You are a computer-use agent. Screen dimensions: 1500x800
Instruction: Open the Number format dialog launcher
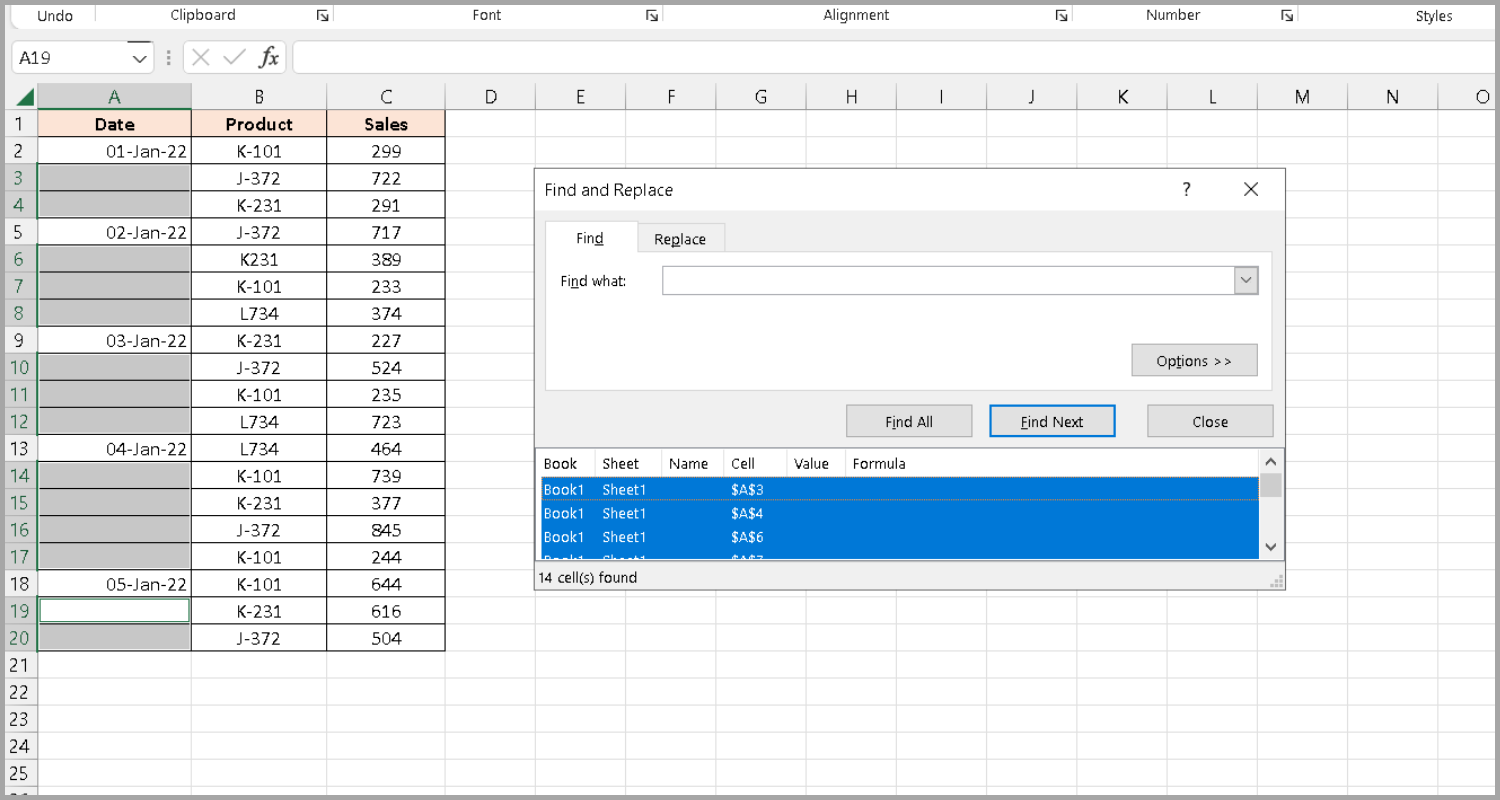click(x=1288, y=15)
